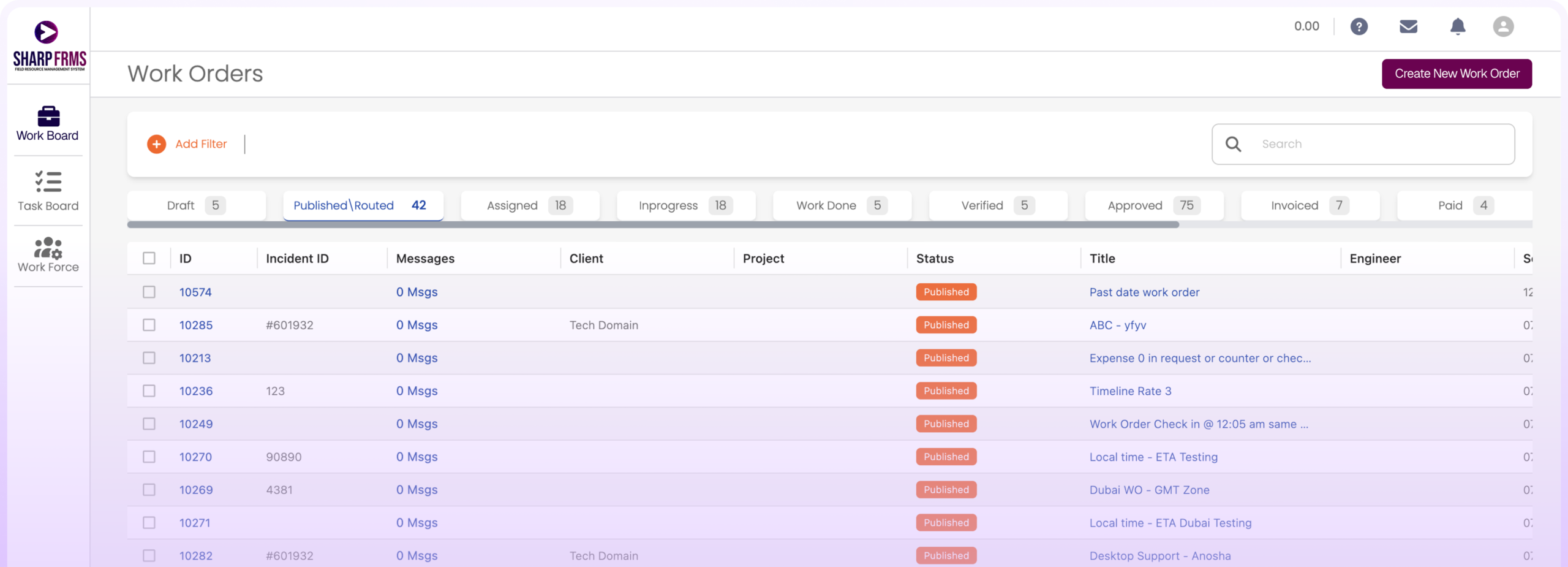Select the Draft tab
This screenshot has width=1568, height=567.
coord(196,205)
